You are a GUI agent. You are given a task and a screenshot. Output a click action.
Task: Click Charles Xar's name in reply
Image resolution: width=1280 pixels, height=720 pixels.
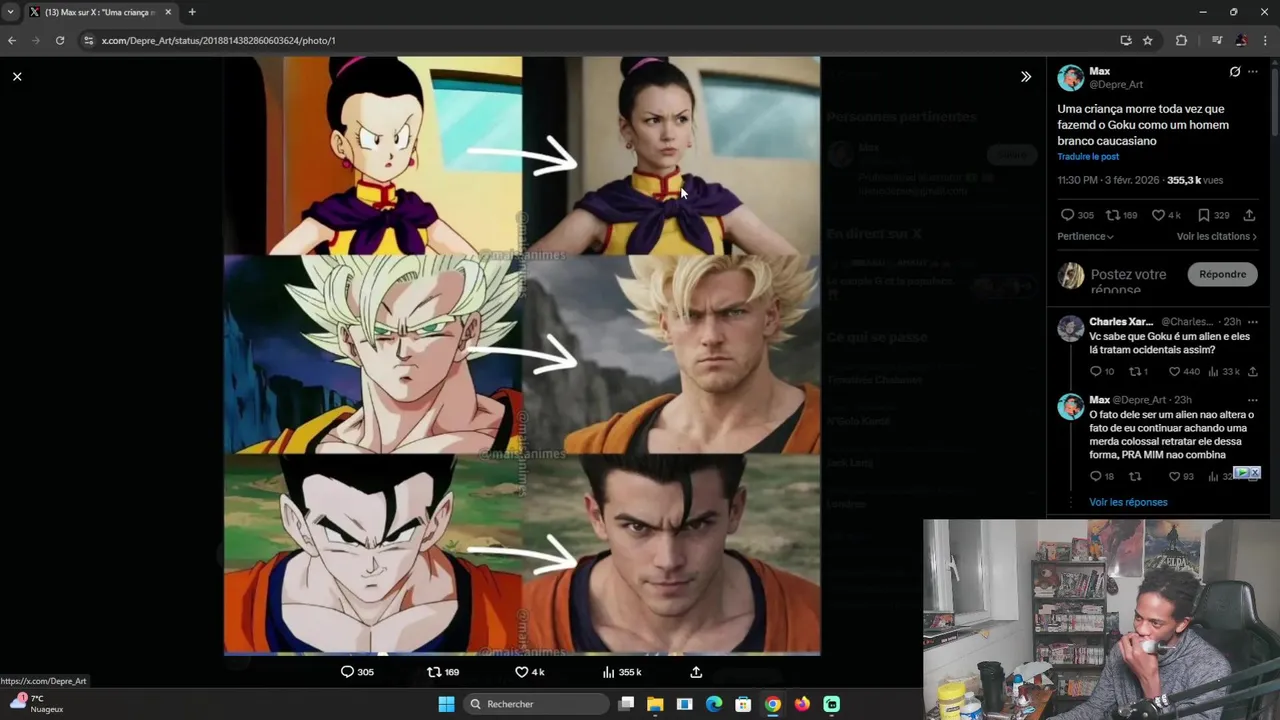click(1121, 322)
